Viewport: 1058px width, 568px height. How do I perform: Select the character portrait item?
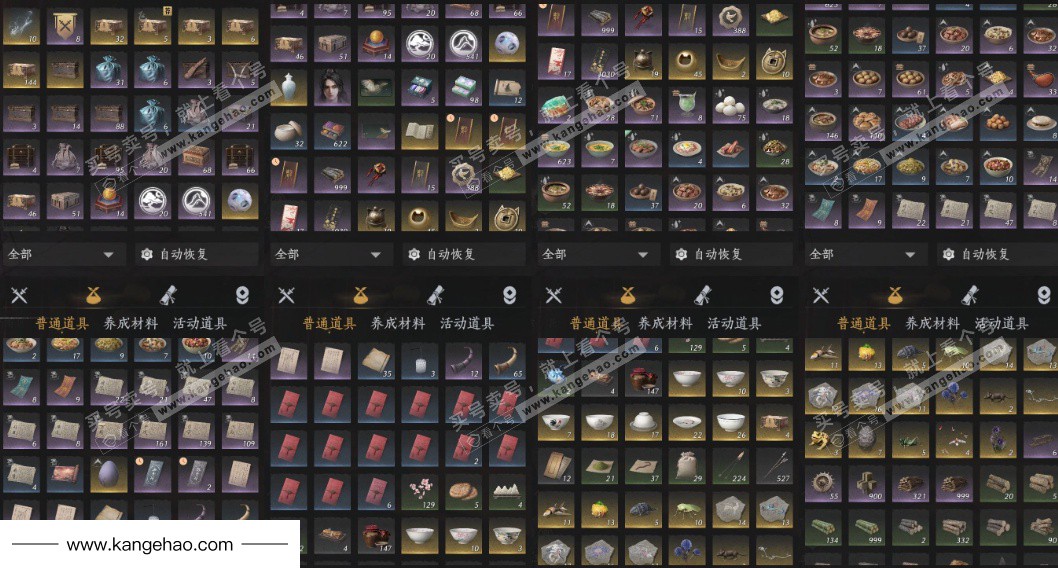click(331, 88)
